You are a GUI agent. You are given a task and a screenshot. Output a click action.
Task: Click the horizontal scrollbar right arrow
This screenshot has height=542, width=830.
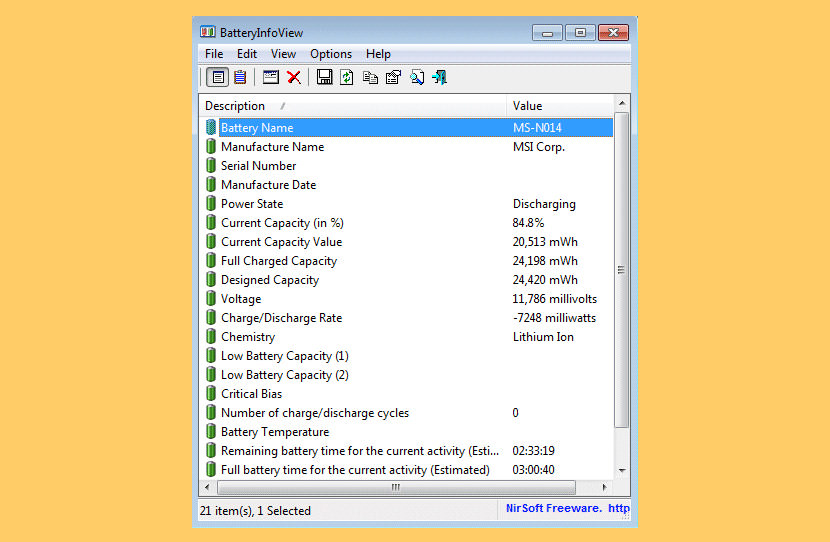pos(605,487)
